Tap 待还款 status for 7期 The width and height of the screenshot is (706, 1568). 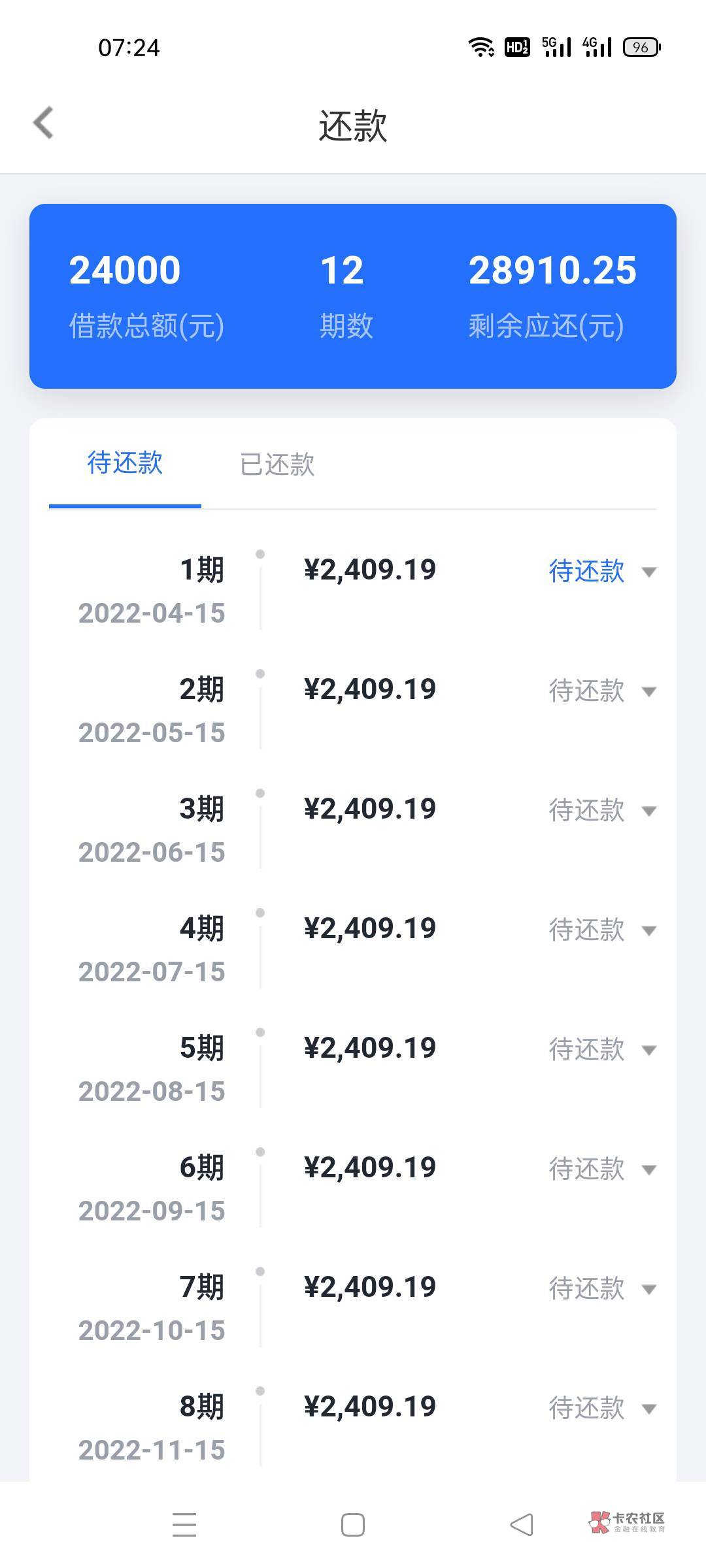(x=586, y=1288)
